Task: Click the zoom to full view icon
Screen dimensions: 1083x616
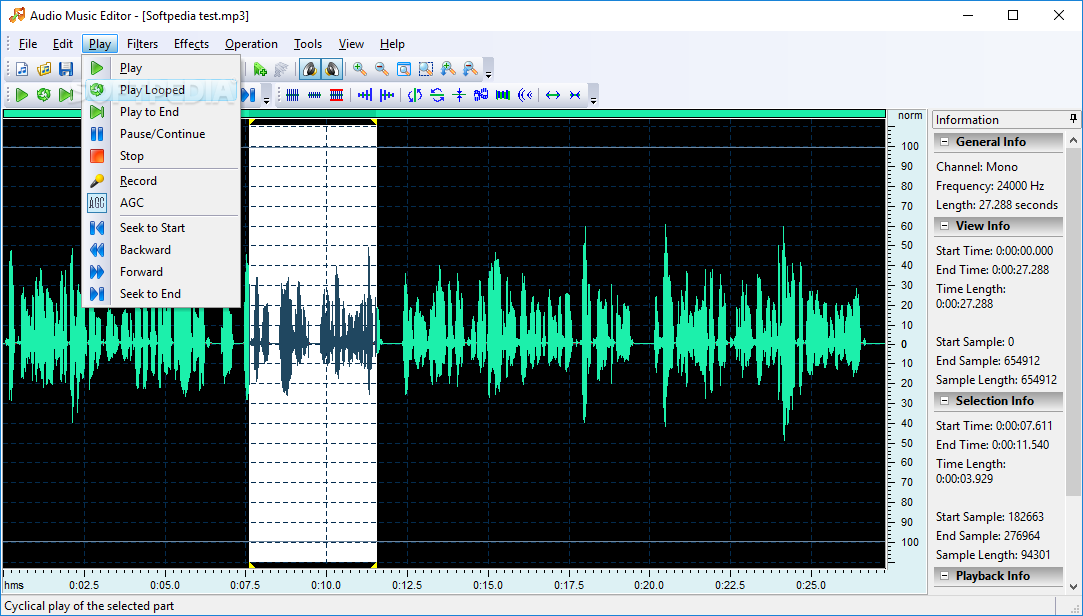Action: 404,69
